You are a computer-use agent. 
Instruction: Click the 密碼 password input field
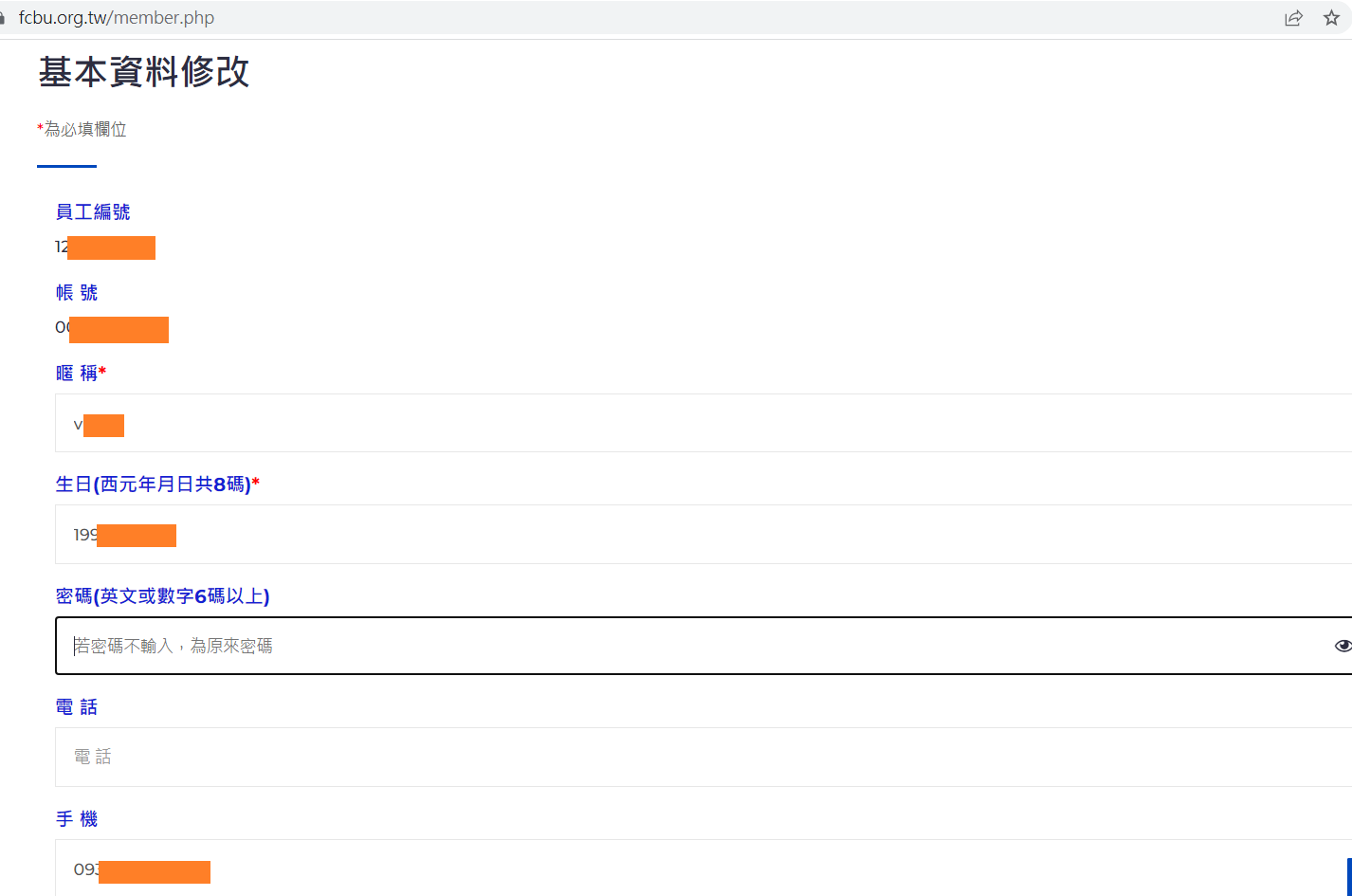click(x=703, y=646)
